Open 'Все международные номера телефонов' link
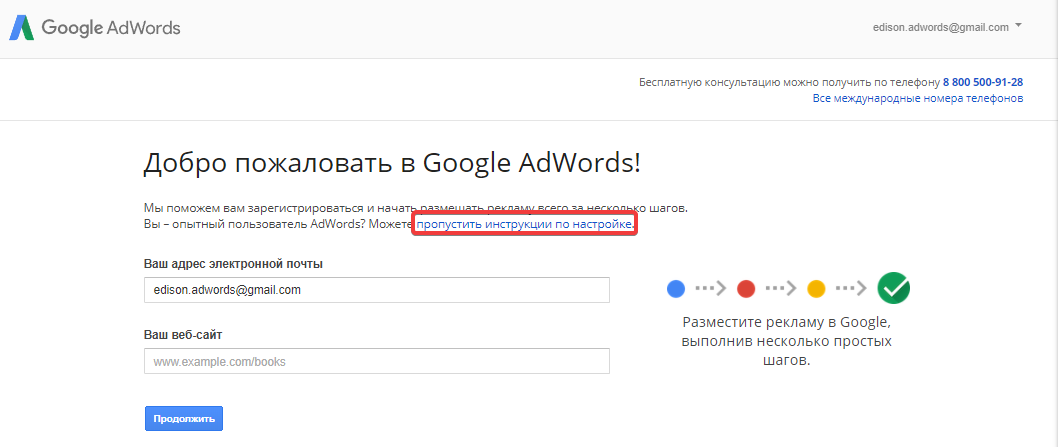This screenshot has width=1058, height=447. [x=918, y=99]
